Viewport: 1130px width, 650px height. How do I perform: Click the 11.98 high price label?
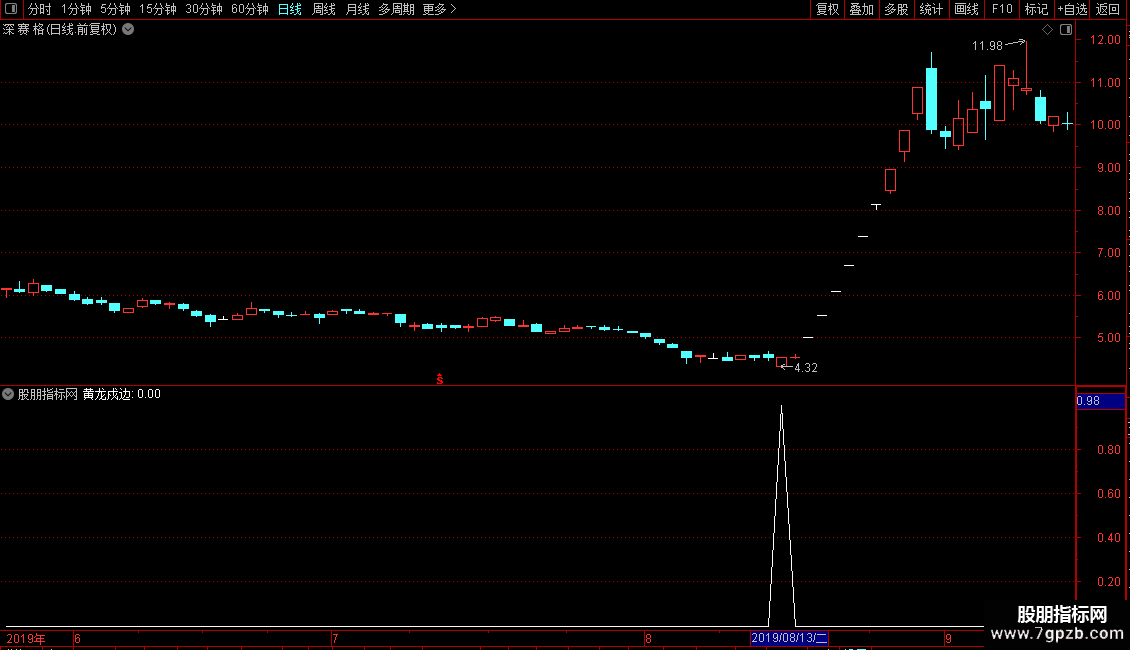pos(987,46)
